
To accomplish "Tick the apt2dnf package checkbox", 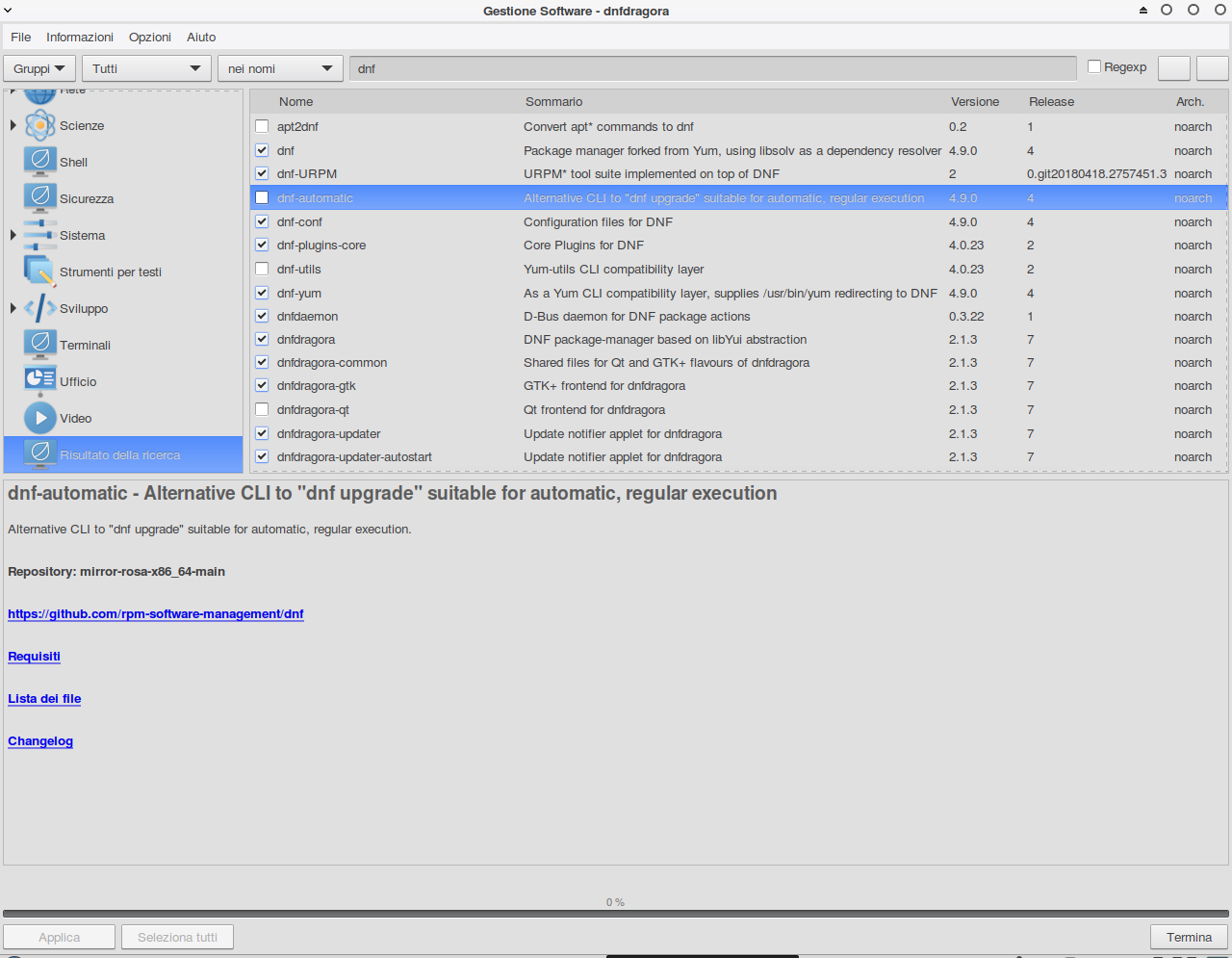I will coord(262,126).
